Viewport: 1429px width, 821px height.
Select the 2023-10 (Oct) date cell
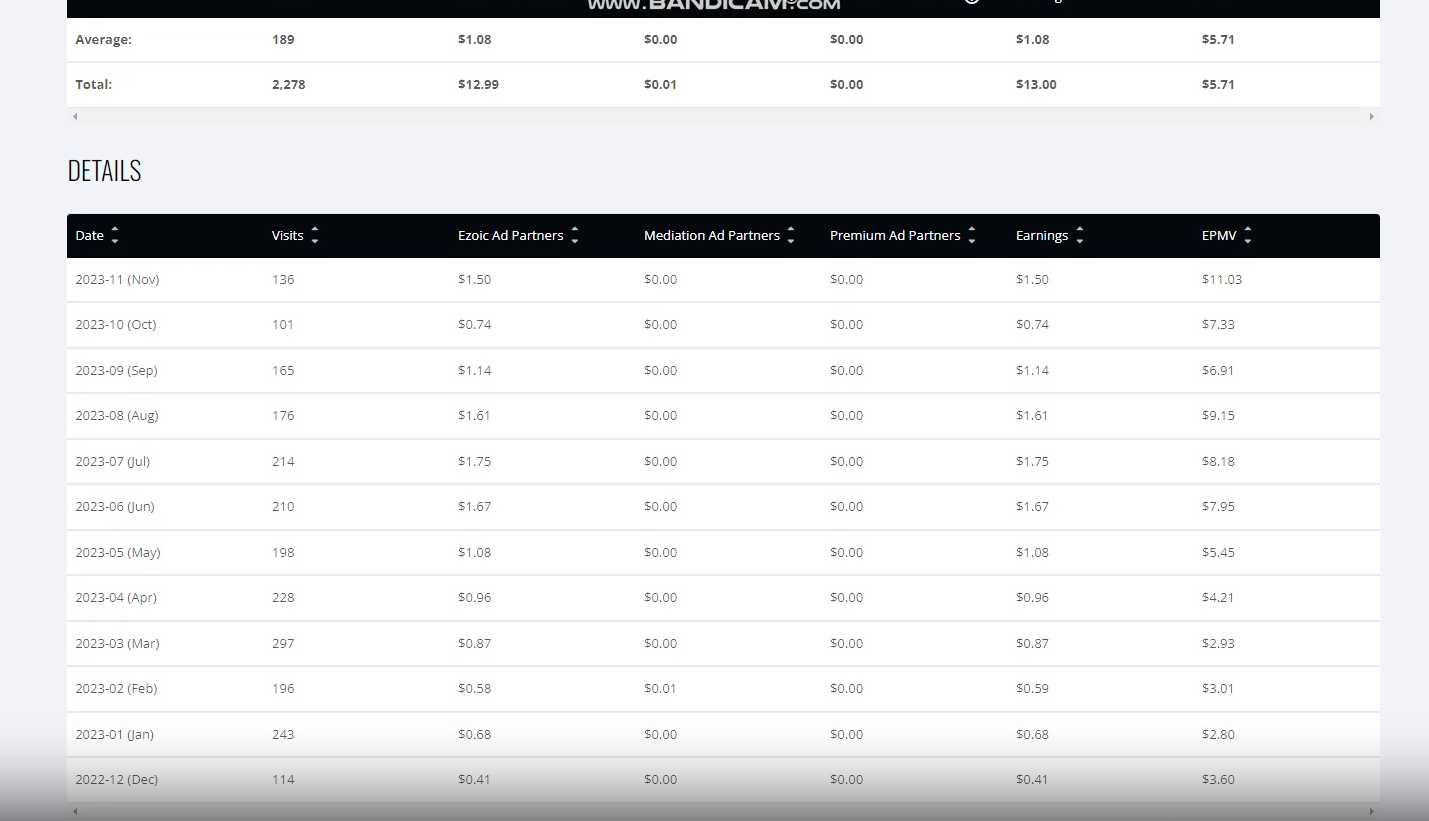tap(116, 325)
